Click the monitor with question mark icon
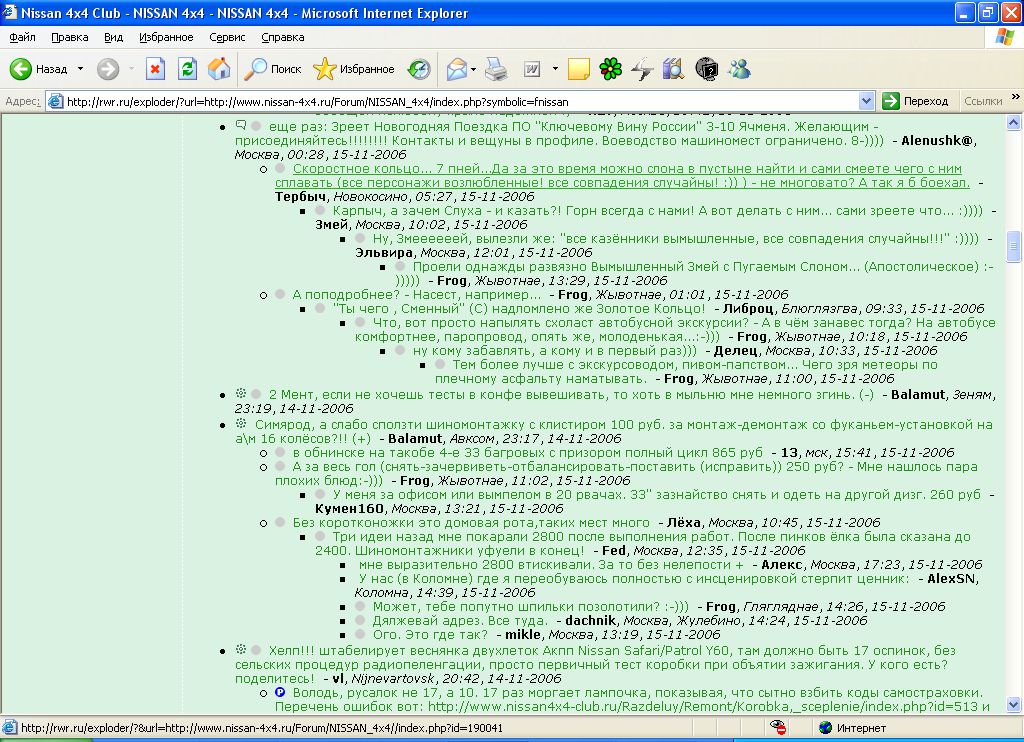Screen dimensions: 1024x742 click(707, 69)
